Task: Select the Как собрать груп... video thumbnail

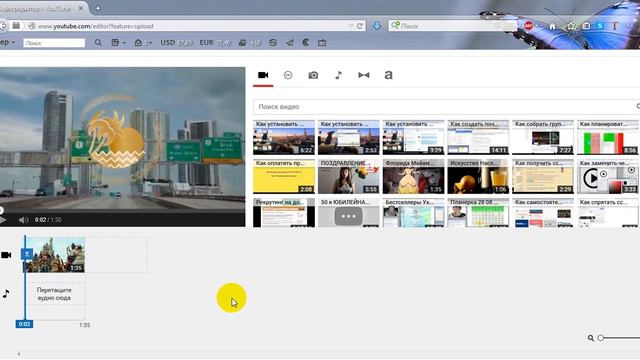Action: pos(543,137)
